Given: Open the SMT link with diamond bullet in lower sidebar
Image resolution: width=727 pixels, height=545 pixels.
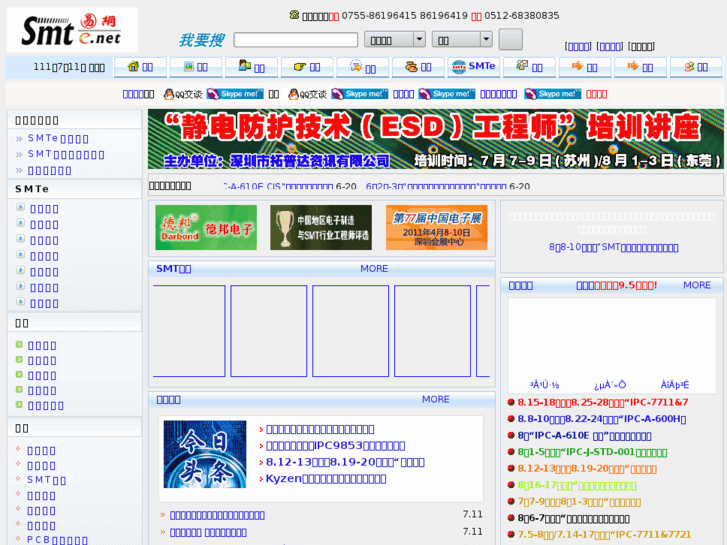Looking at the screenshot, I should [x=46, y=480].
